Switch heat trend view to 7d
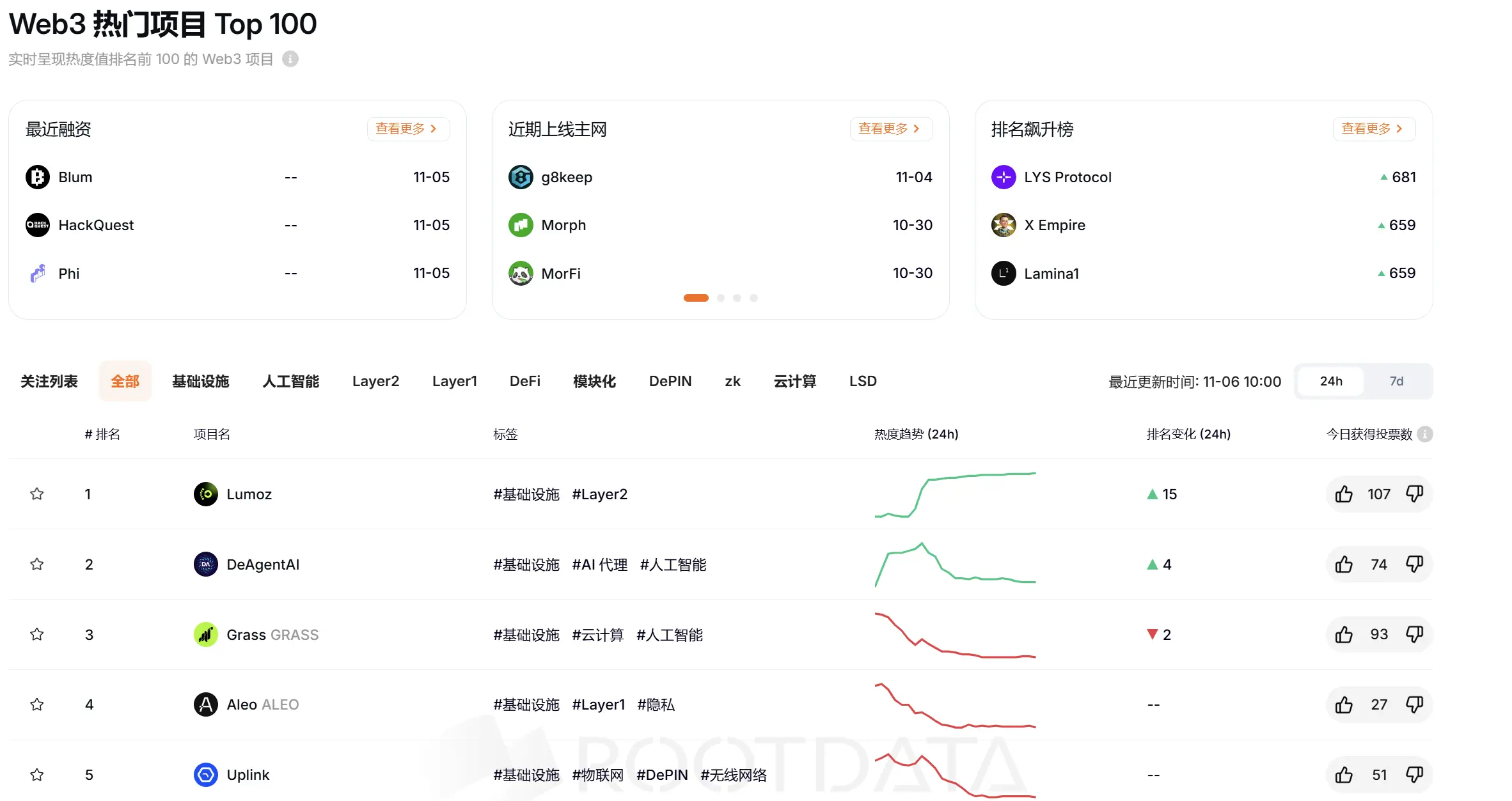Image resolution: width=1512 pixels, height=801 pixels. [1396, 381]
